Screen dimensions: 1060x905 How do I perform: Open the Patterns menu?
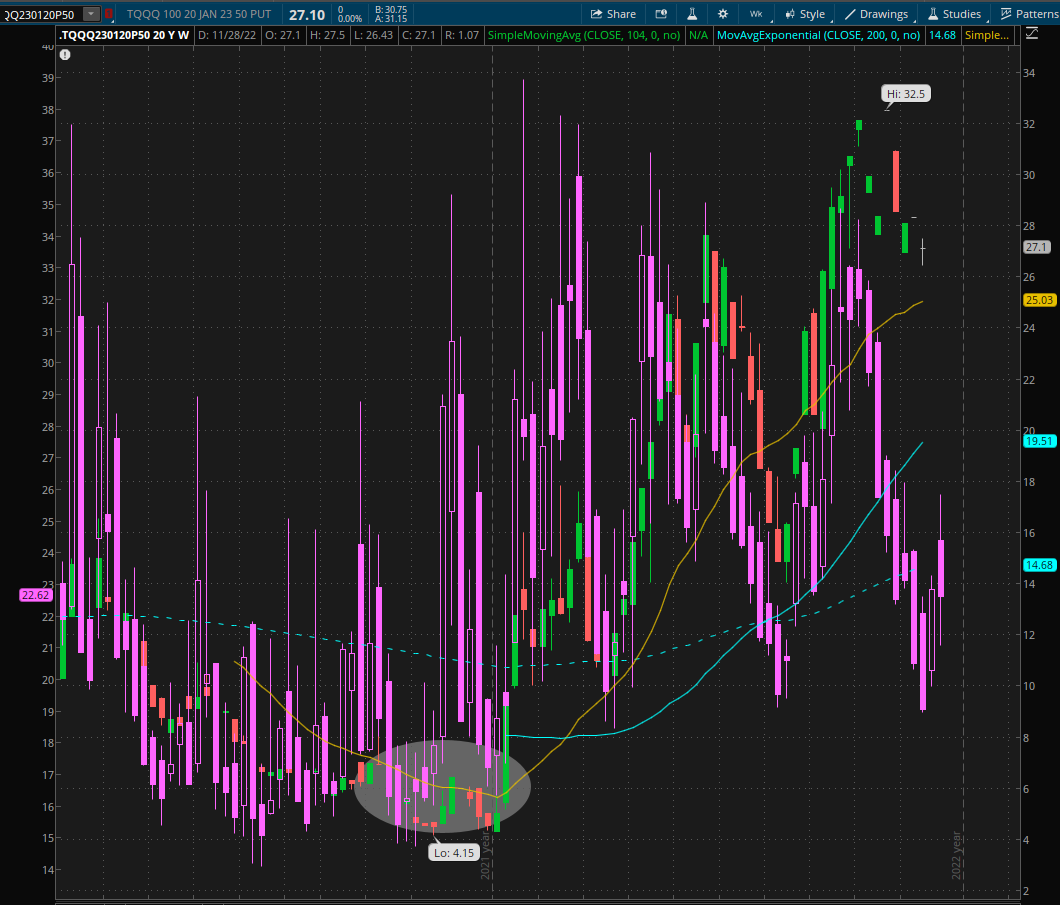click(1029, 14)
